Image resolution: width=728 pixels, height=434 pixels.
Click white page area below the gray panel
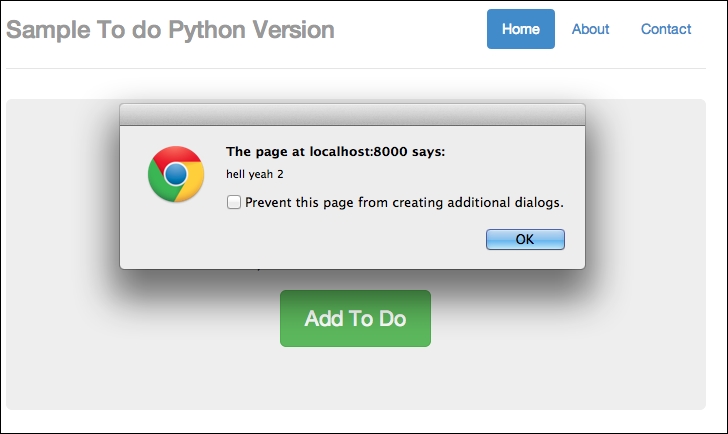pos(364,421)
